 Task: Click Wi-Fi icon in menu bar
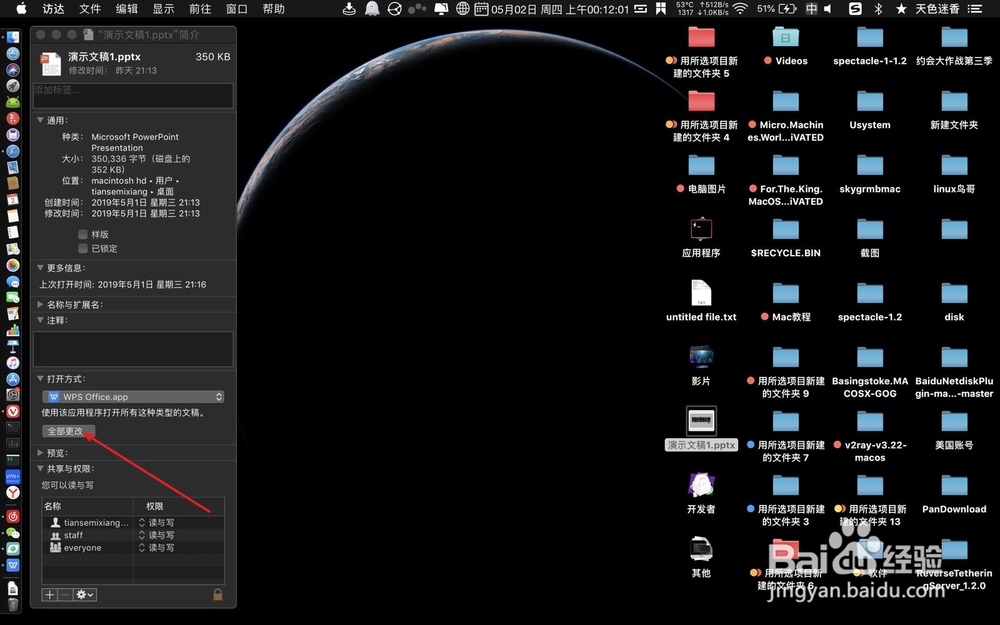point(740,9)
